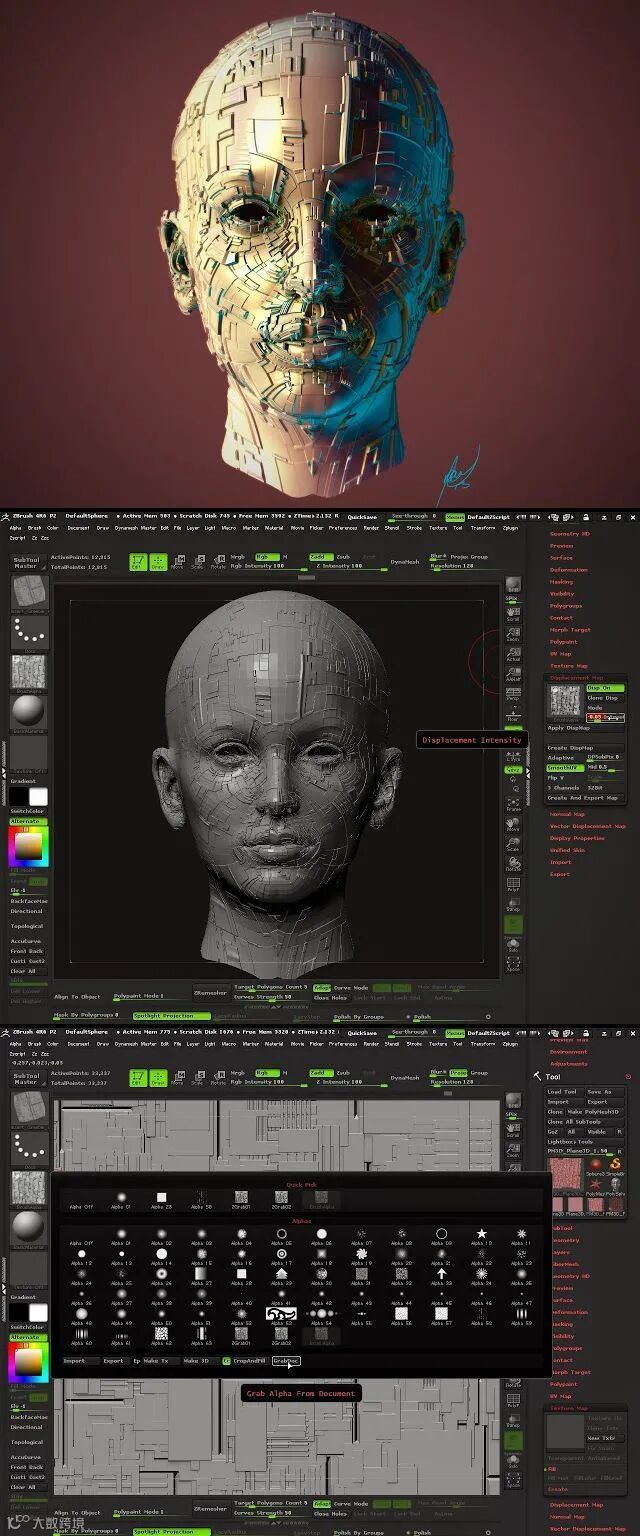Open Texture menu in lower ZBrush window
The height and width of the screenshot is (1536, 640).
[438, 1044]
